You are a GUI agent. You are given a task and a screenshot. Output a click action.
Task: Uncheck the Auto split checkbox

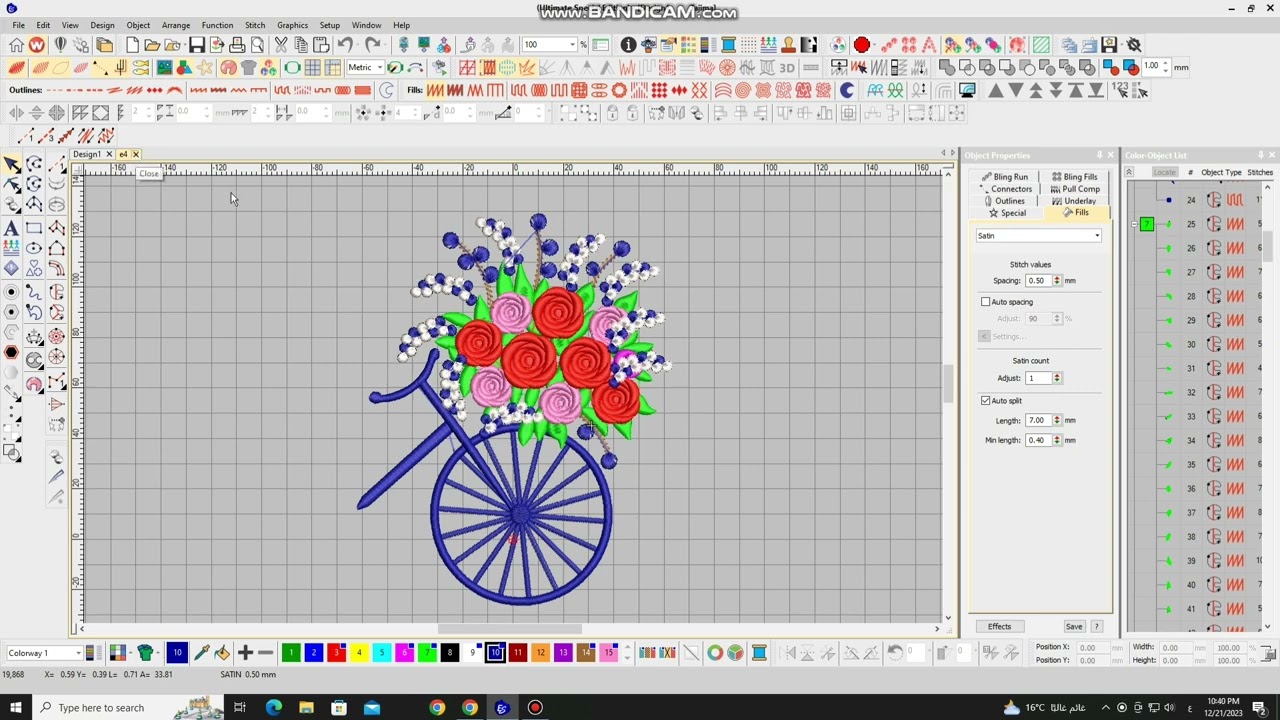986,400
